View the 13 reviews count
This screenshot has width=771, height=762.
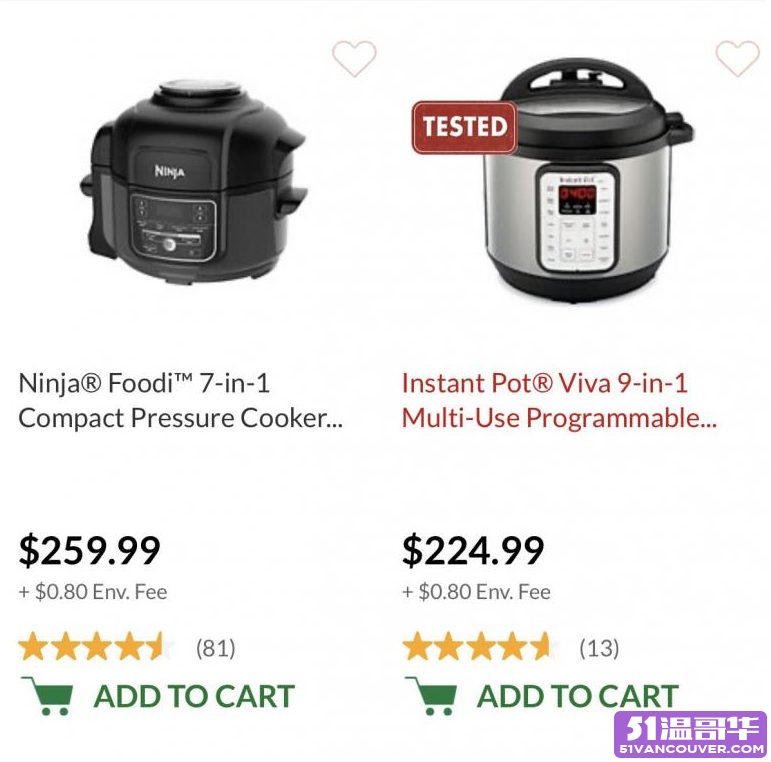[599, 648]
